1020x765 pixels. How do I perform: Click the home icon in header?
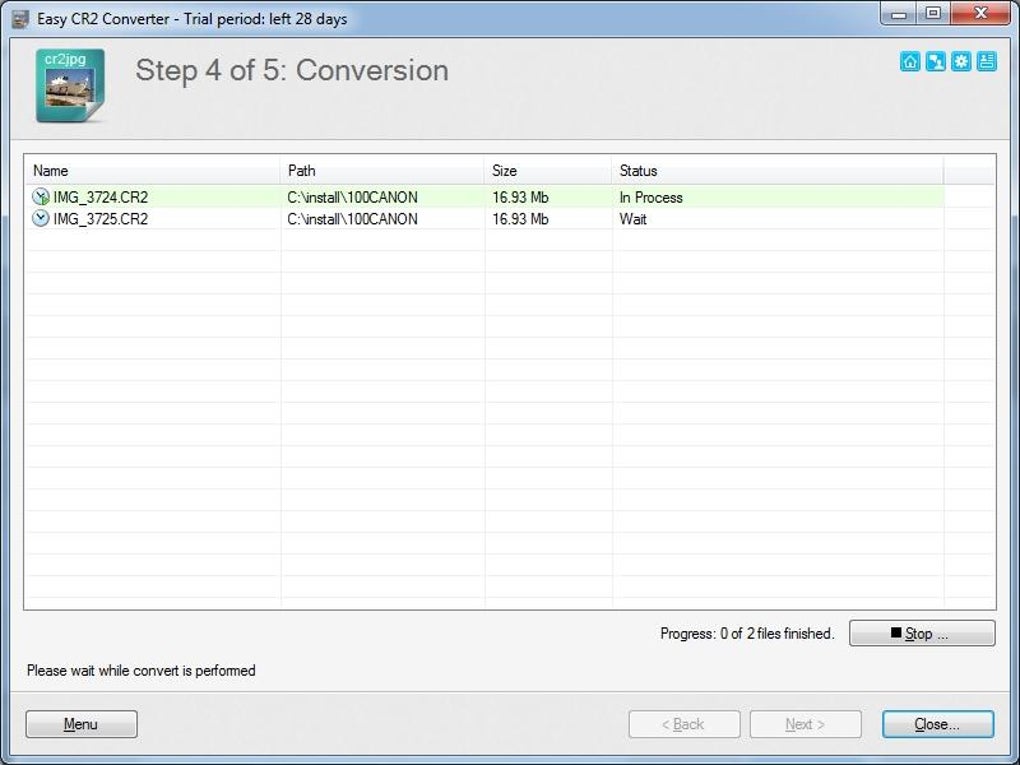(x=910, y=62)
